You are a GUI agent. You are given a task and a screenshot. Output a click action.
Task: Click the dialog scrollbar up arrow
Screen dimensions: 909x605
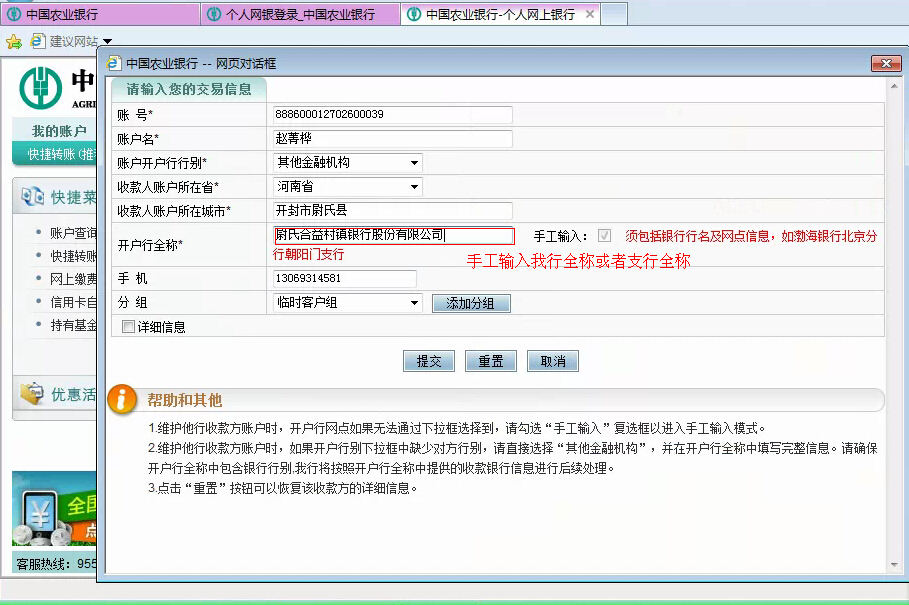(x=894, y=86)
